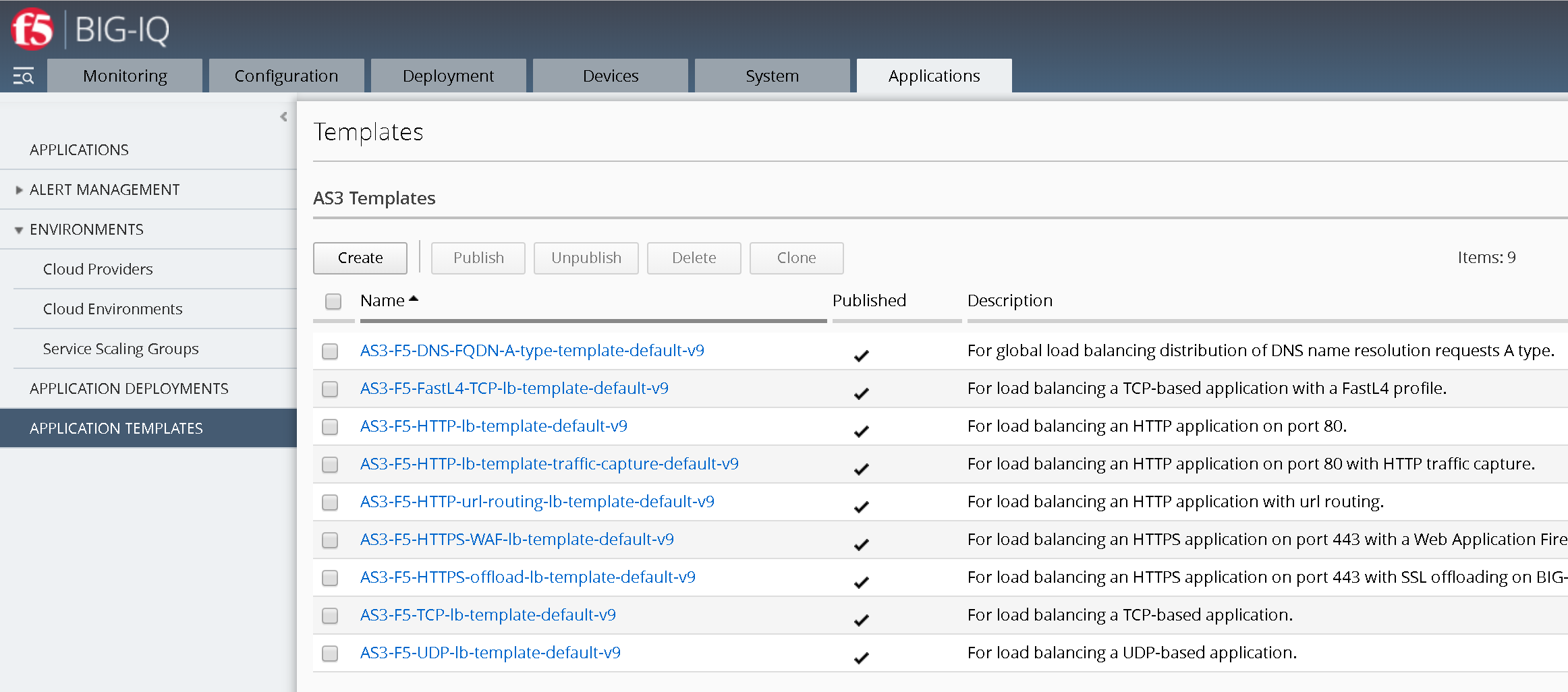
Task: Open AS3-F5-UDP-lb-template-default-v9 link
Action: click(491, 652)
